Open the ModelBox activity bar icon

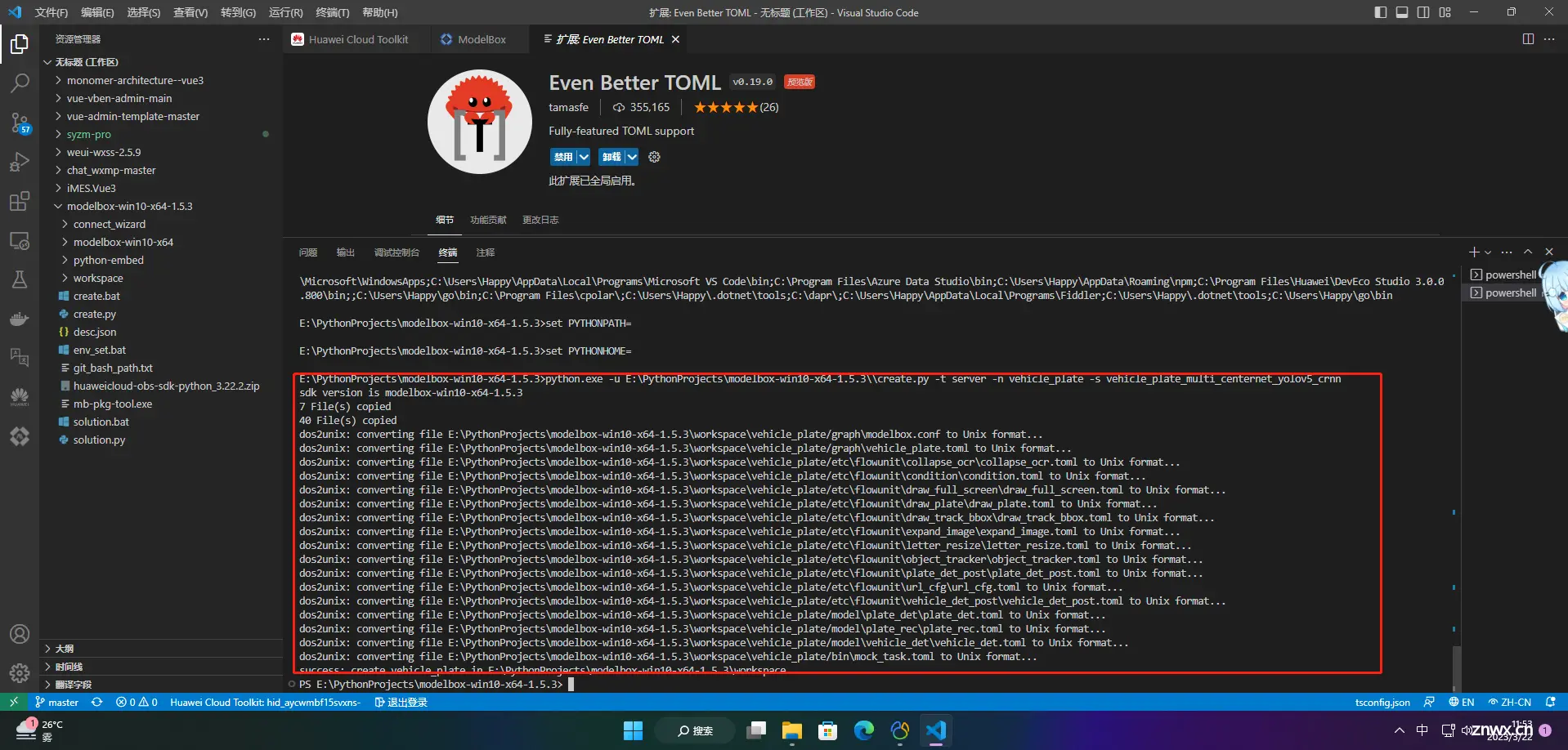pyautogui.click(x=20, y=436)
